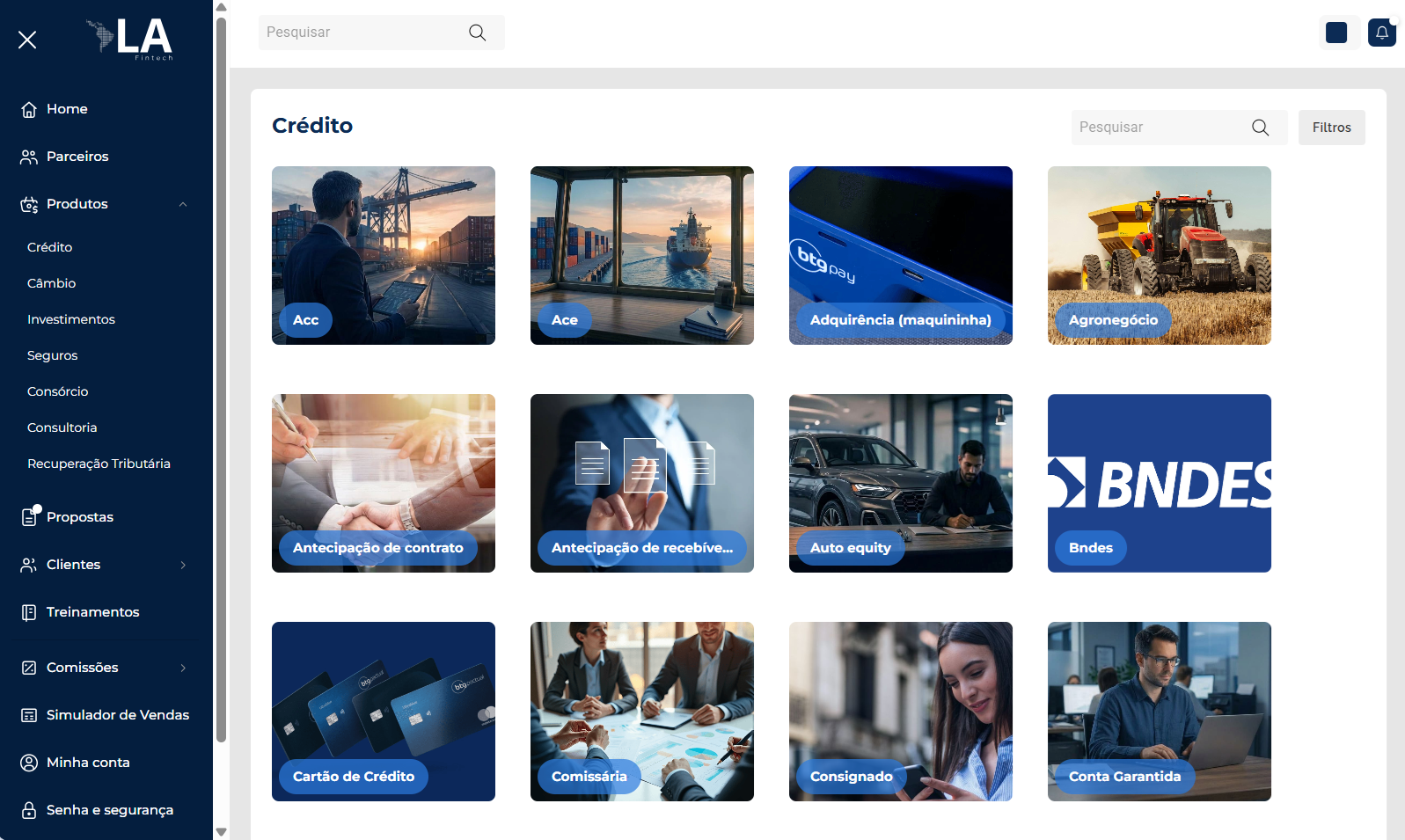Image resolution: width=1405 pixels, height=840 pixels.
Task: Open the Adquirência (maquininha) card
Action: [901, 256]
